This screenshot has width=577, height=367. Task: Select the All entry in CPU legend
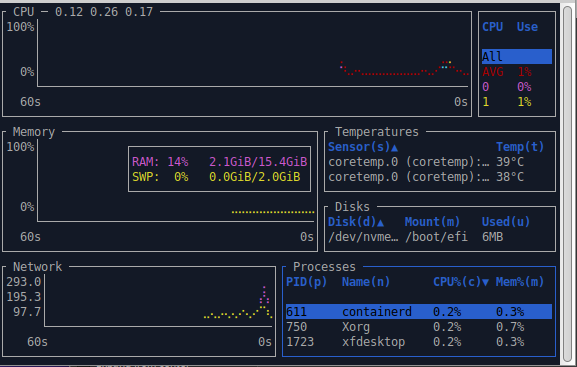pyautogui.click(x=517, y=57)
